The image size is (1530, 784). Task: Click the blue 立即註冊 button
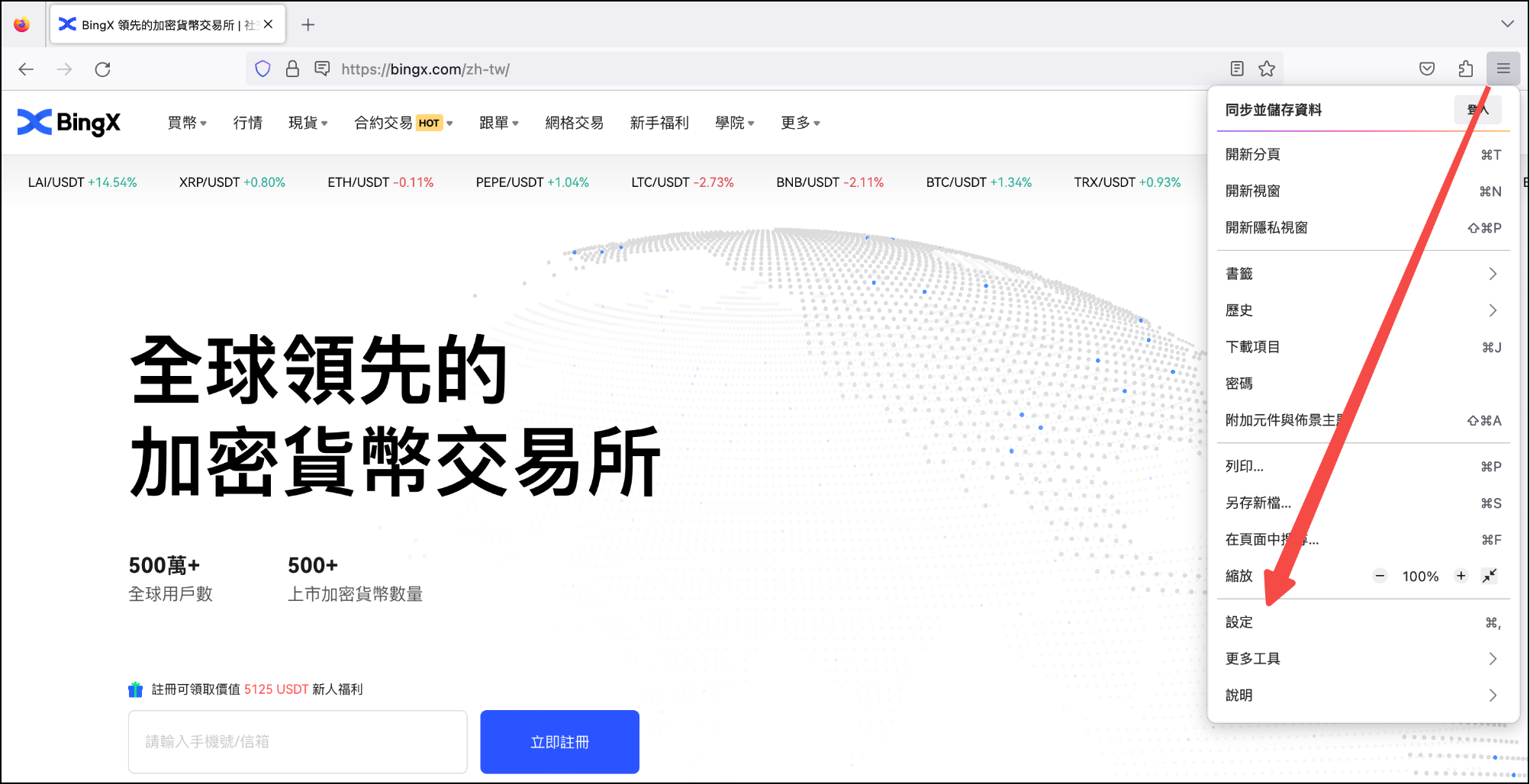(559, 742)
